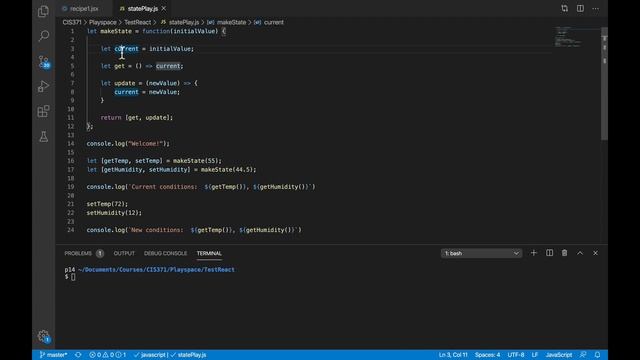This screenshot has height=360, width=640.
Task: Click the "Welcome!" string on line 14
Action: tap(146, 144)
